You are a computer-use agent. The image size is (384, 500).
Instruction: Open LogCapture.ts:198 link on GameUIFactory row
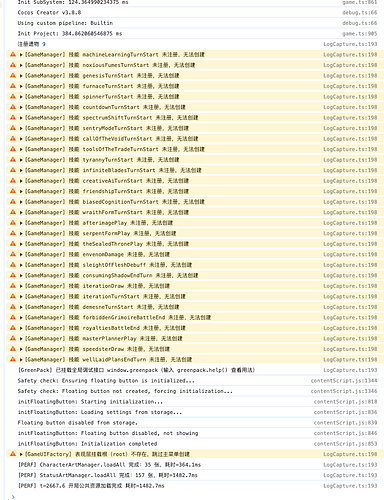point(350,454)
